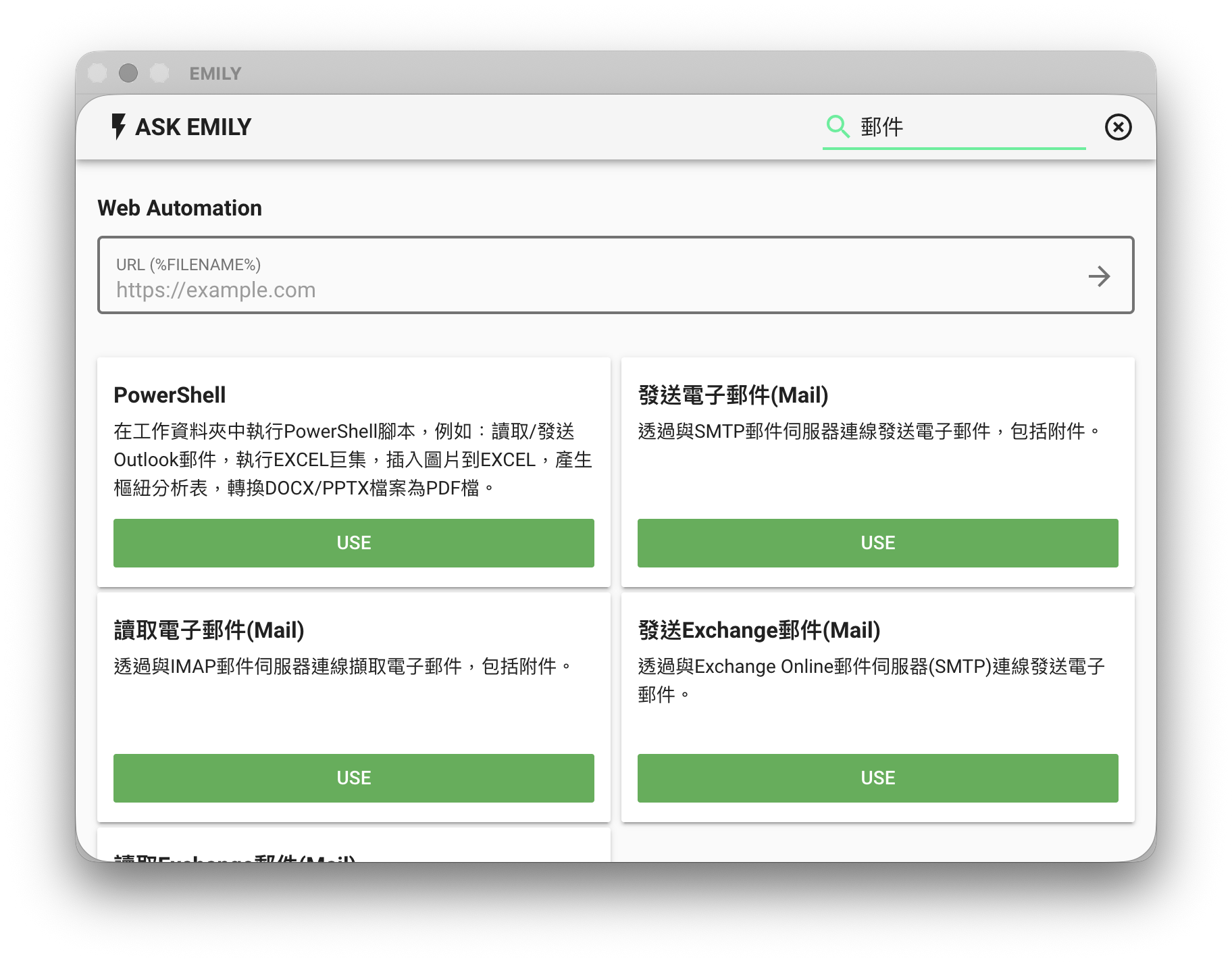Submit URL with the right arrow icon

[1099, 276]
